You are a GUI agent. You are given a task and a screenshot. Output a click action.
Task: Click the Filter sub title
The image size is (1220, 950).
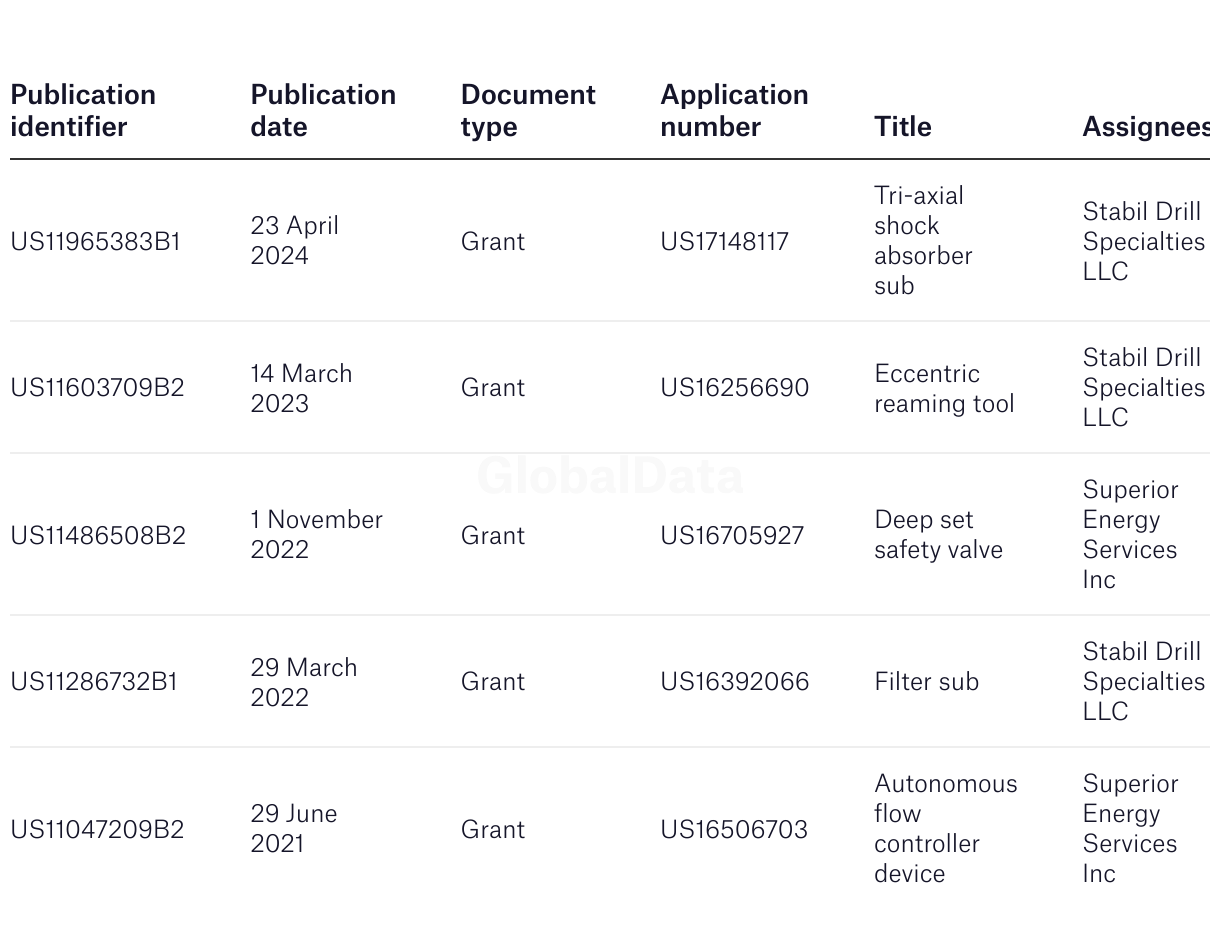click(926, 681)
